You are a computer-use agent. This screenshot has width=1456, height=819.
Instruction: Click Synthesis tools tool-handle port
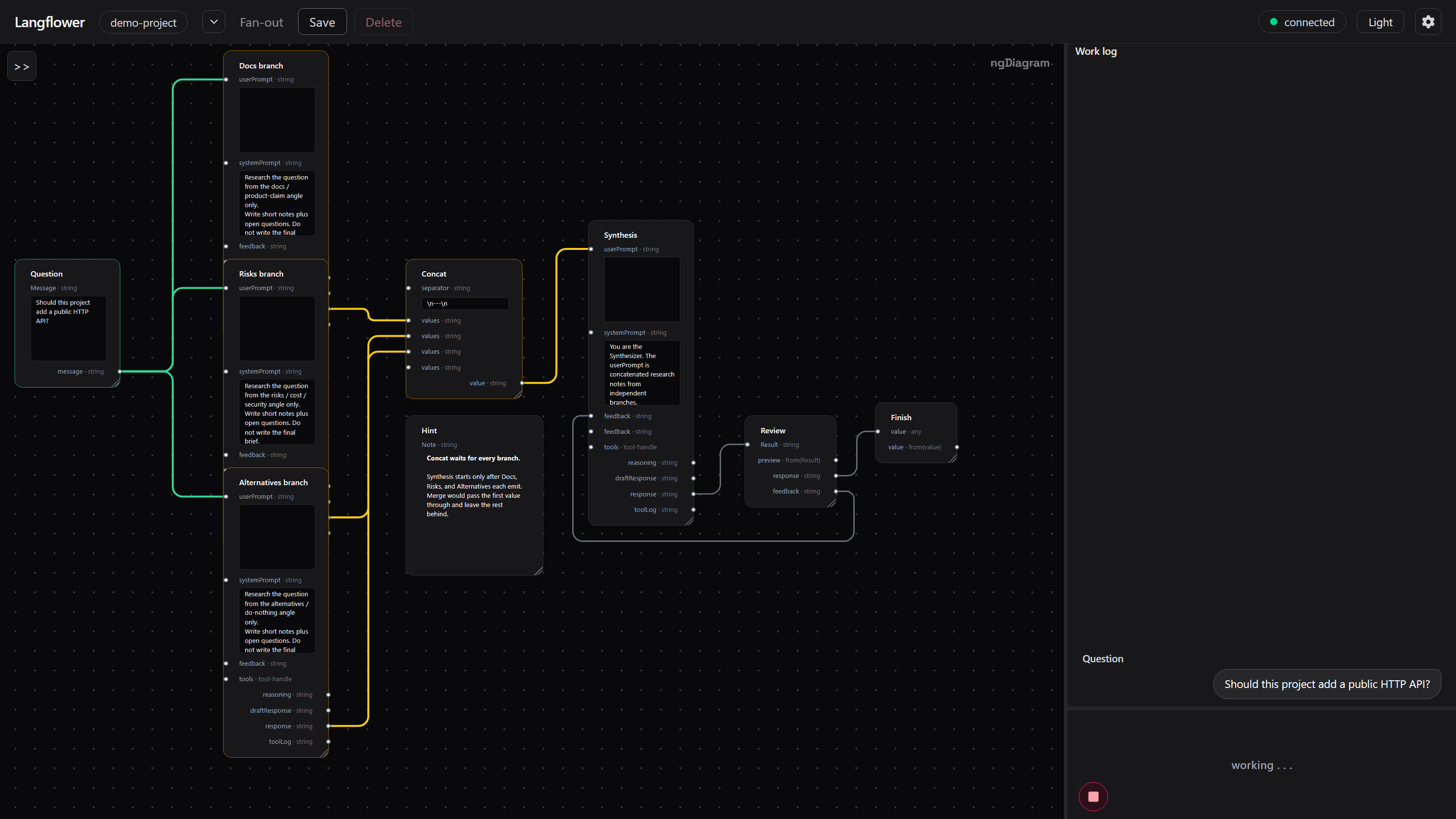tap(591, 447)
